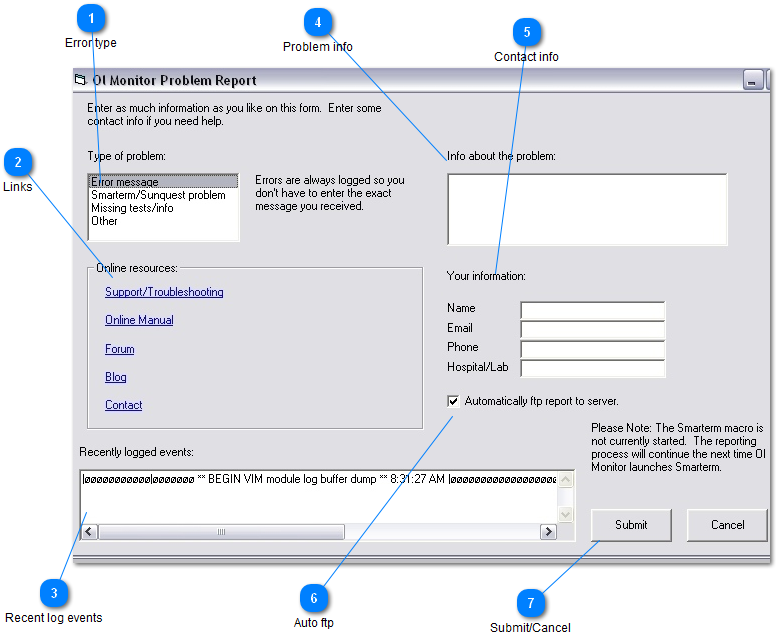Click the 'Info about the problem' text box
The width and height of the screenshot is (783, 638).
point(587,209)
